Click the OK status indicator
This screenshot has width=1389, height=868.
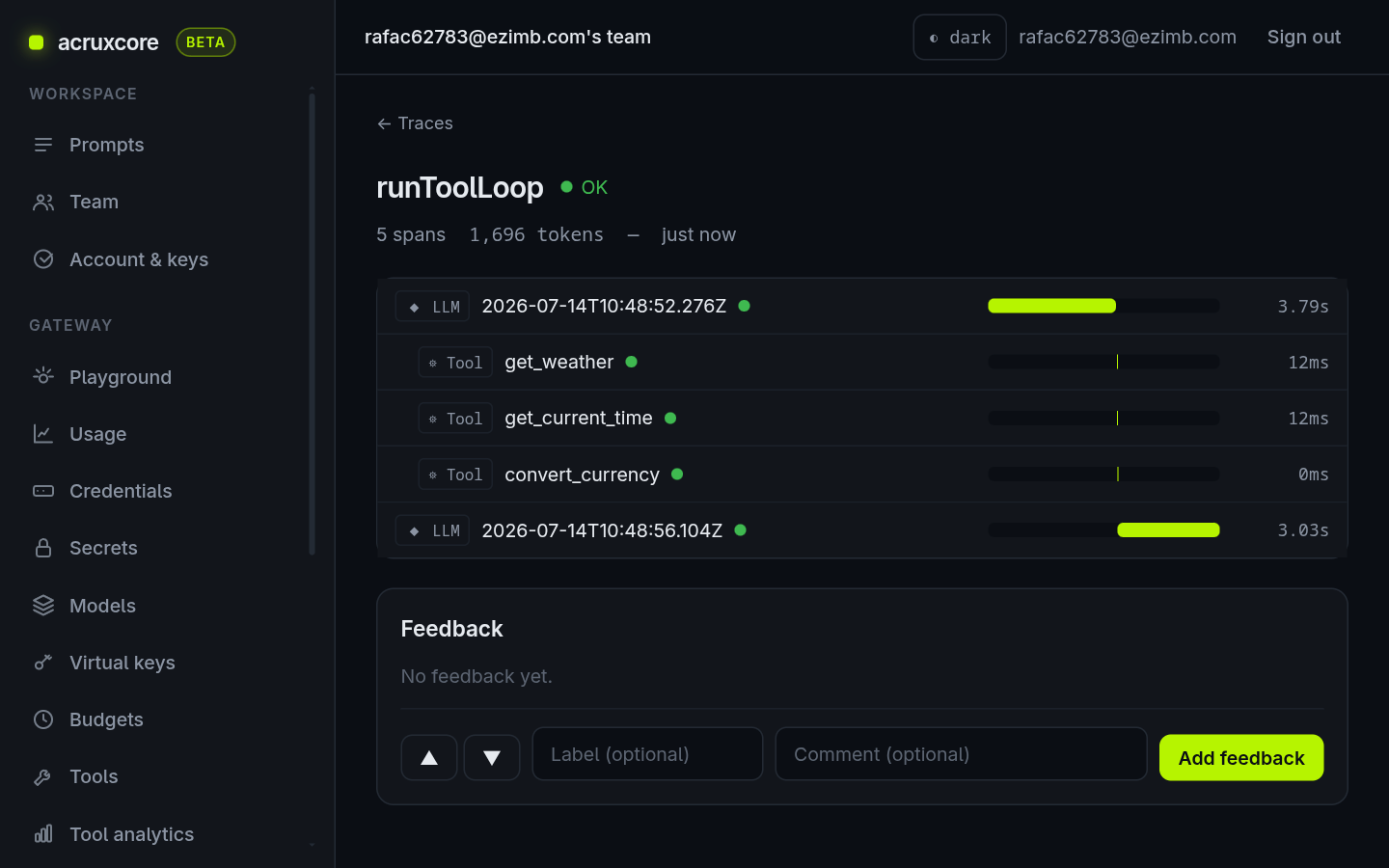585,187
